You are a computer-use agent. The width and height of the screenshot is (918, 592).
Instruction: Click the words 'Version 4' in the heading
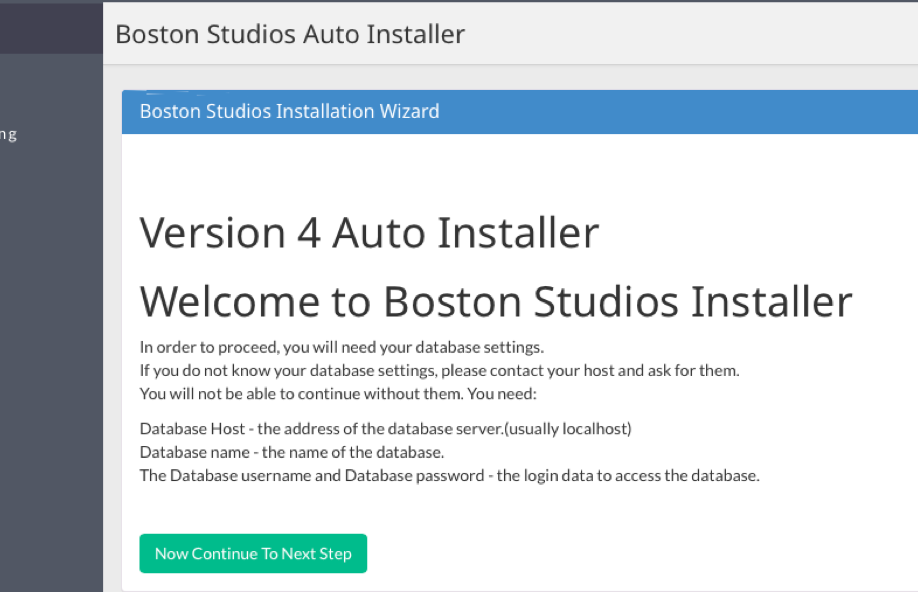click(230, 233)
